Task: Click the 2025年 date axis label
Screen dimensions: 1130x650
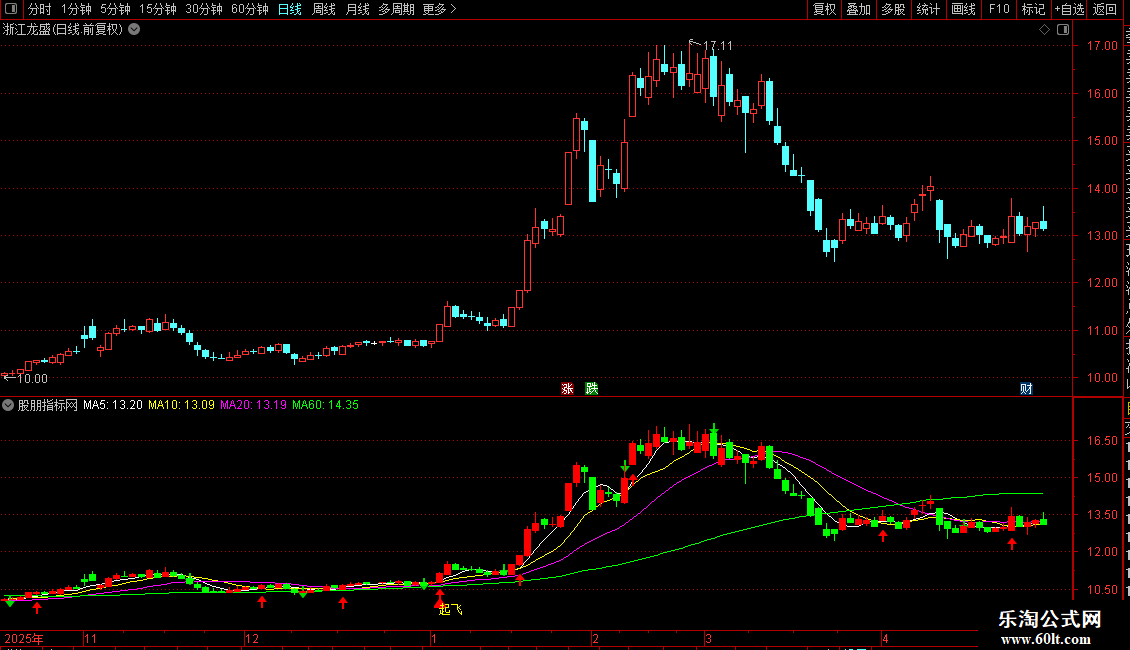Action: click(24, 638)
